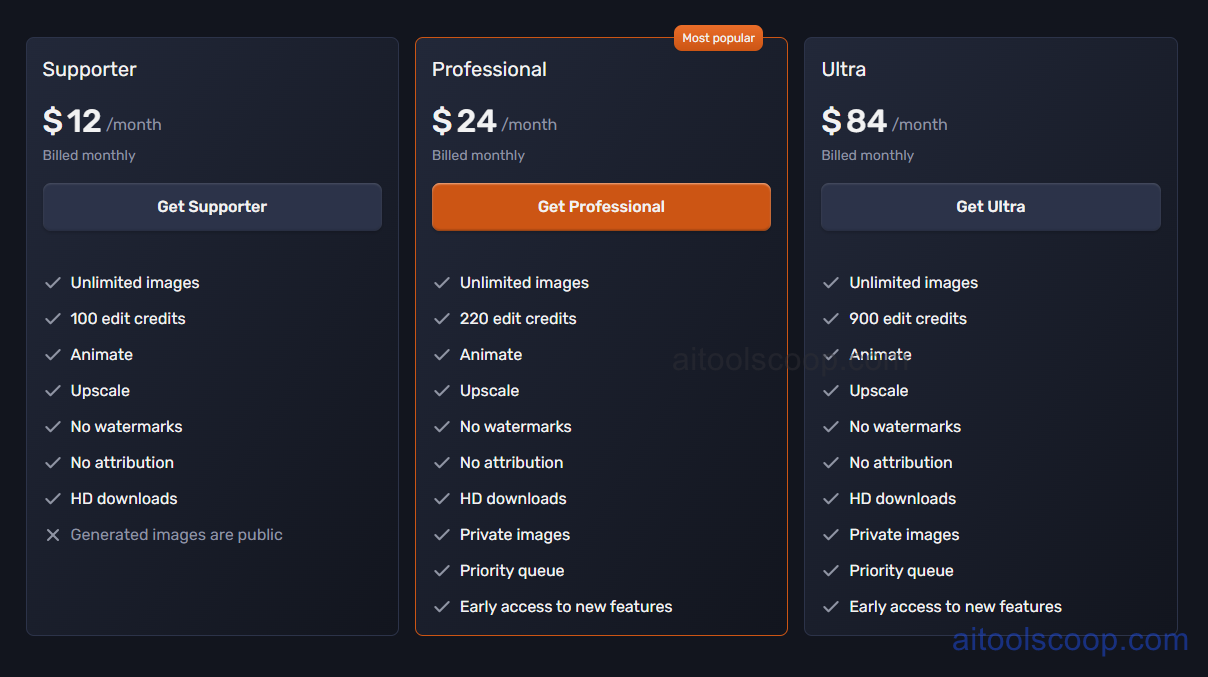Click the checkmark beside Early access under Ultra
Viewport: 1208px width, 677px height.
(x=831, y=607)
